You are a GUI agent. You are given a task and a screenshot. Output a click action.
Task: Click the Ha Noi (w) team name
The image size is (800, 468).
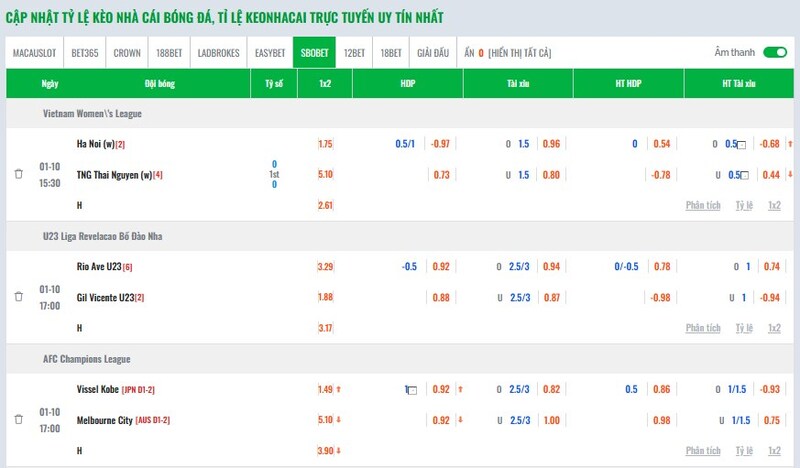click(x=95, y=145)
